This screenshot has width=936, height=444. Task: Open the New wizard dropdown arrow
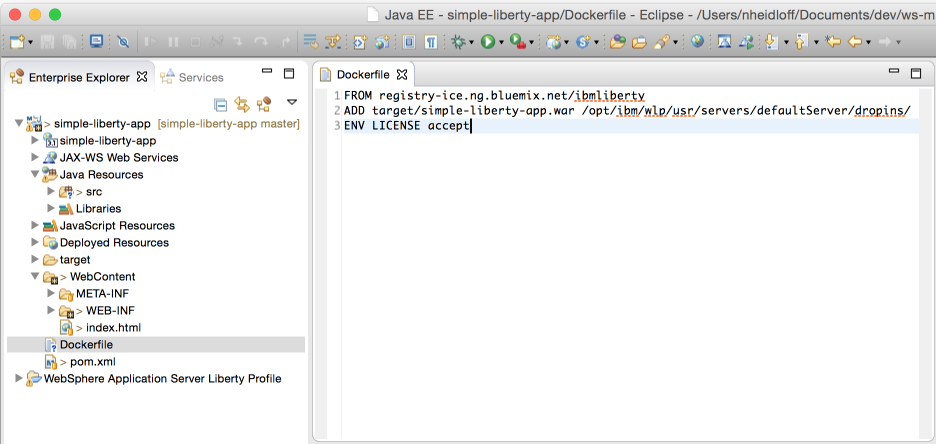30,42
